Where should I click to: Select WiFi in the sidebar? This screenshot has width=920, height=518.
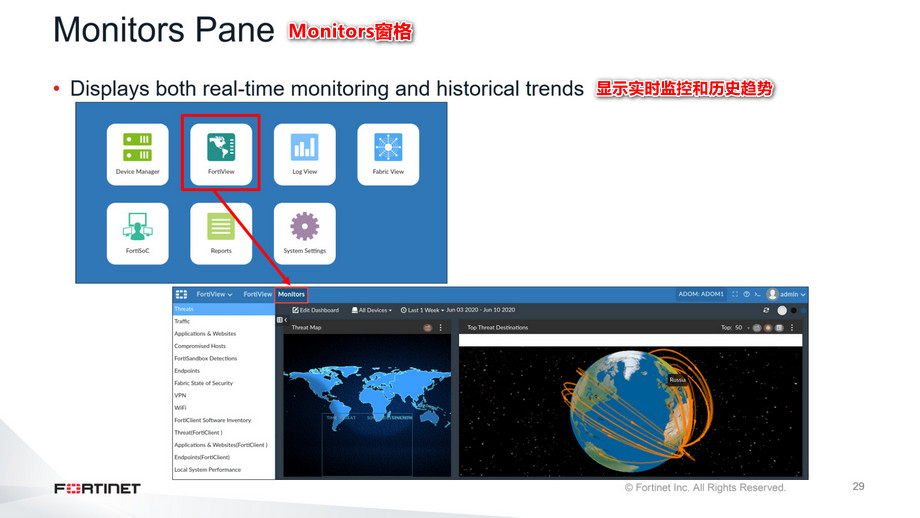tap(224, 408)
